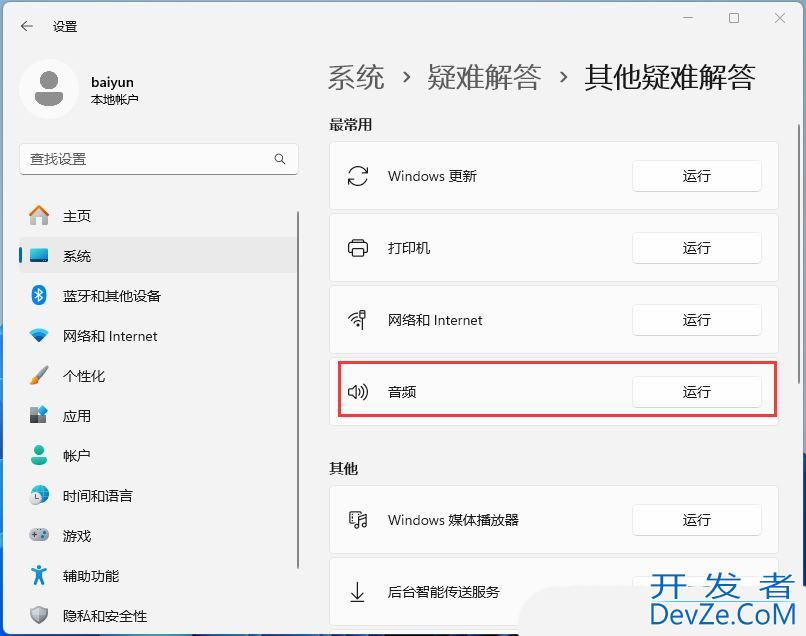Click the 后台智能传送服务 label
806x636 pixels.
pyautogui.click(x=444, y=592)
